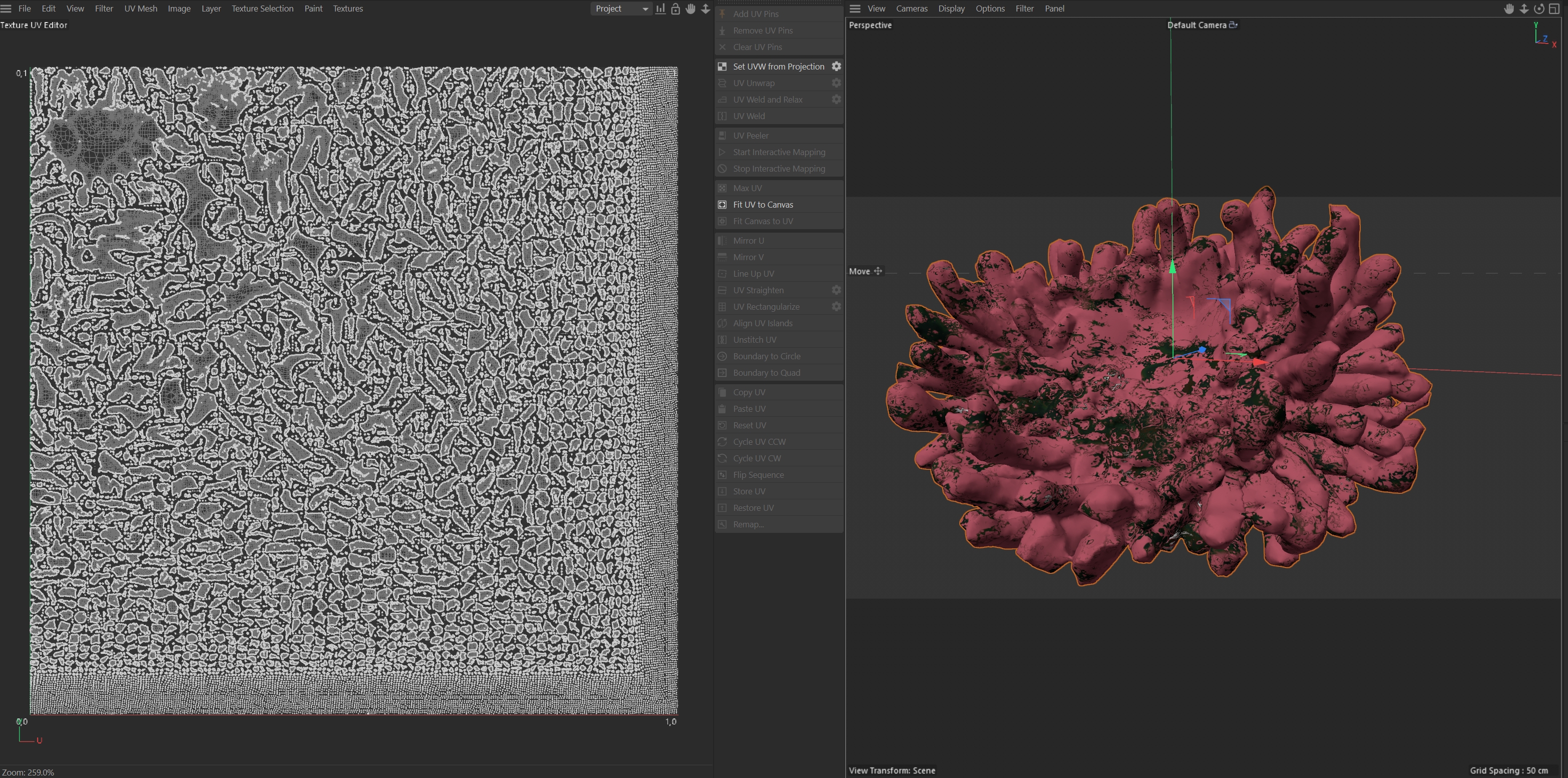Click the UV editor lock icon

pos(676,9)
